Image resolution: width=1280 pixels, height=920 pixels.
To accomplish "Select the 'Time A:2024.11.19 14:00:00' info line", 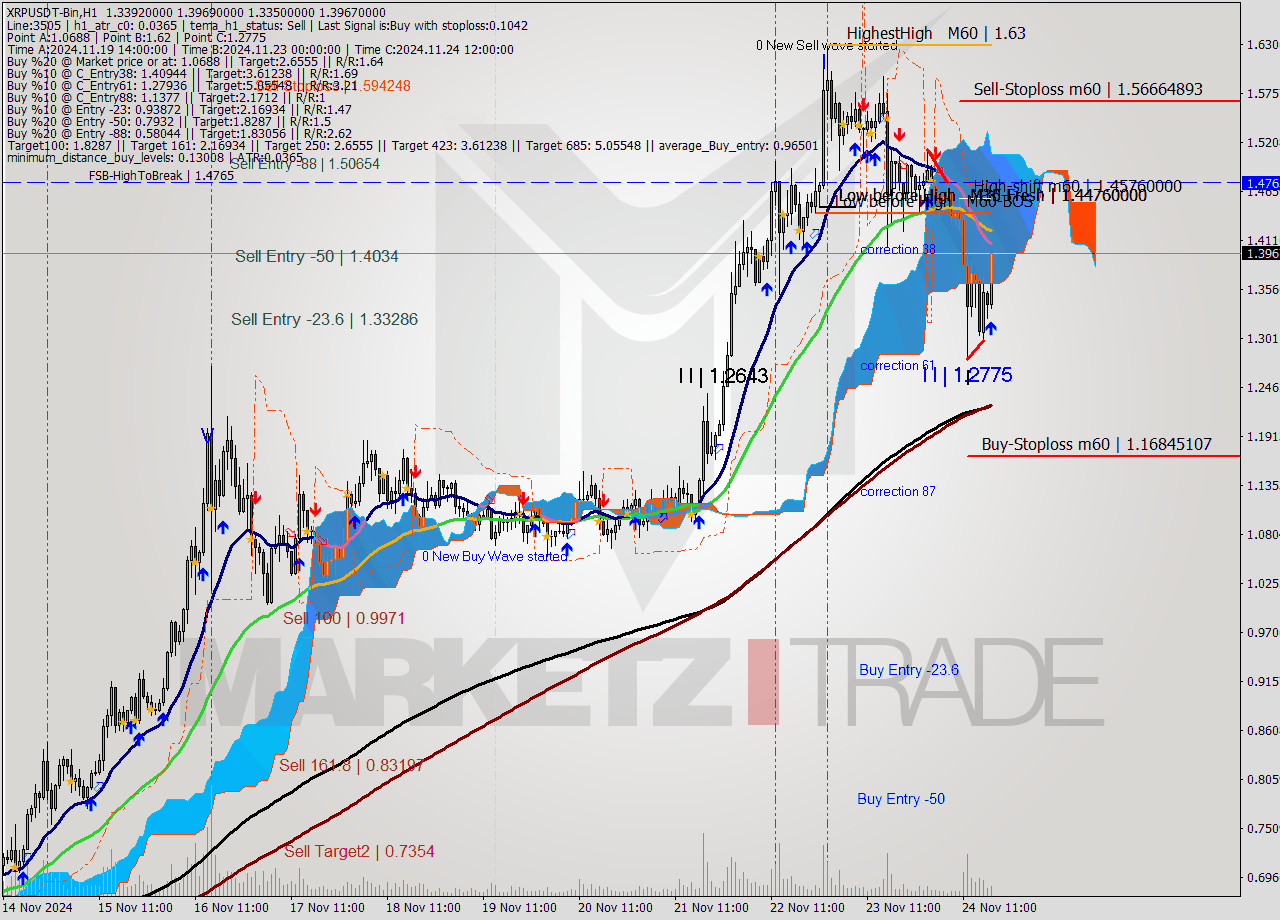I will [x=260, y=49].
